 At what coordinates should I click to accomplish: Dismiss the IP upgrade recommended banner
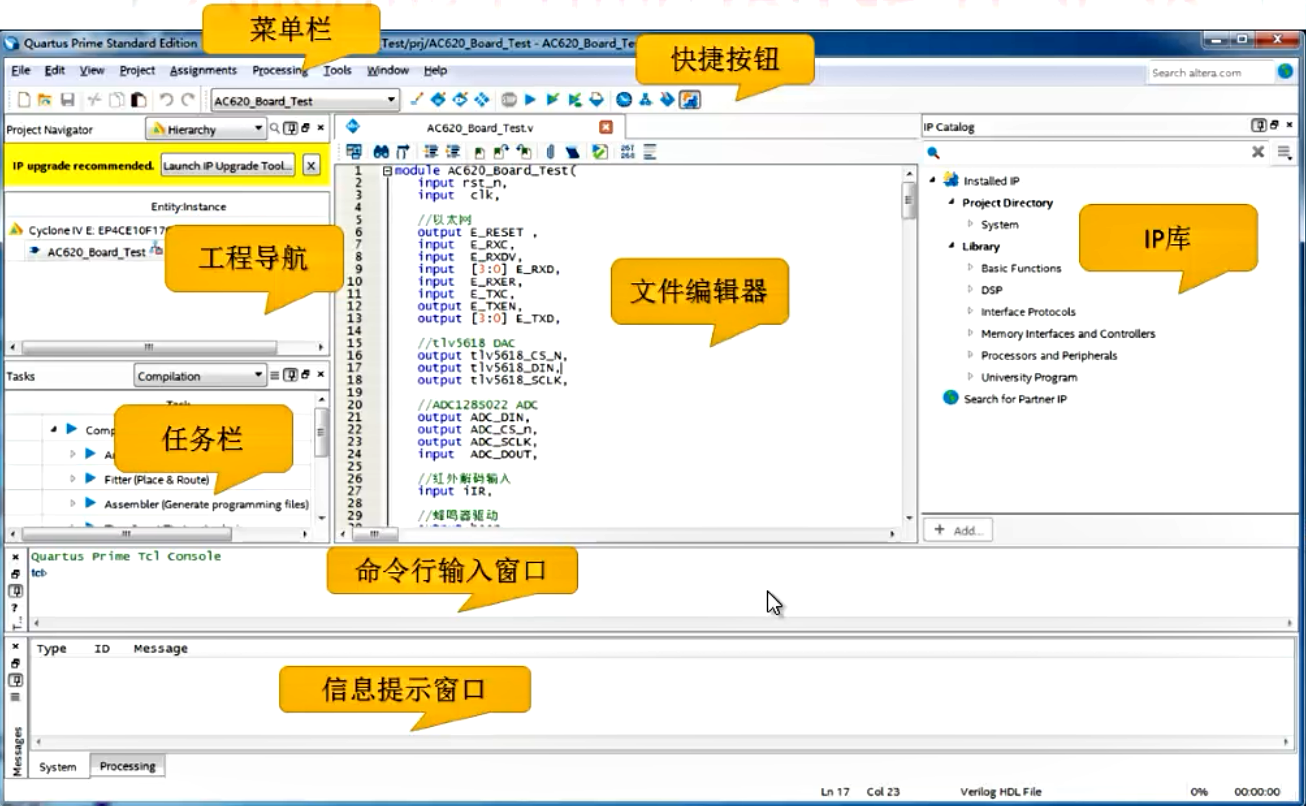coord(311,166)
